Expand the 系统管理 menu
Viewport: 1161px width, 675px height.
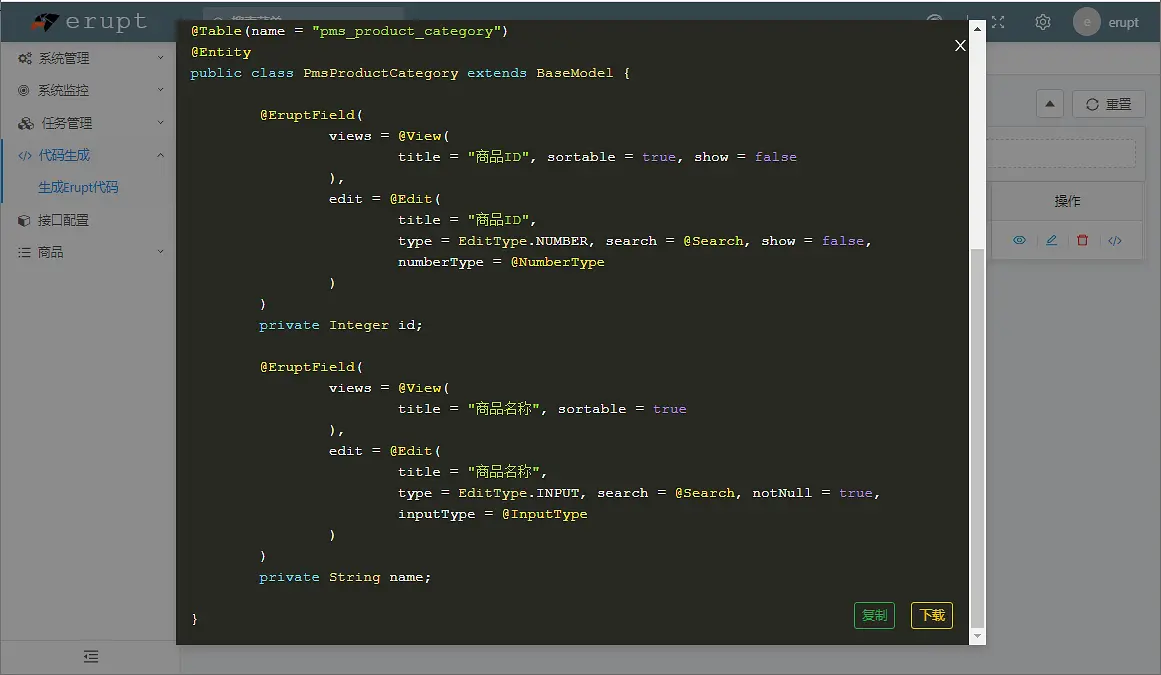89,58
